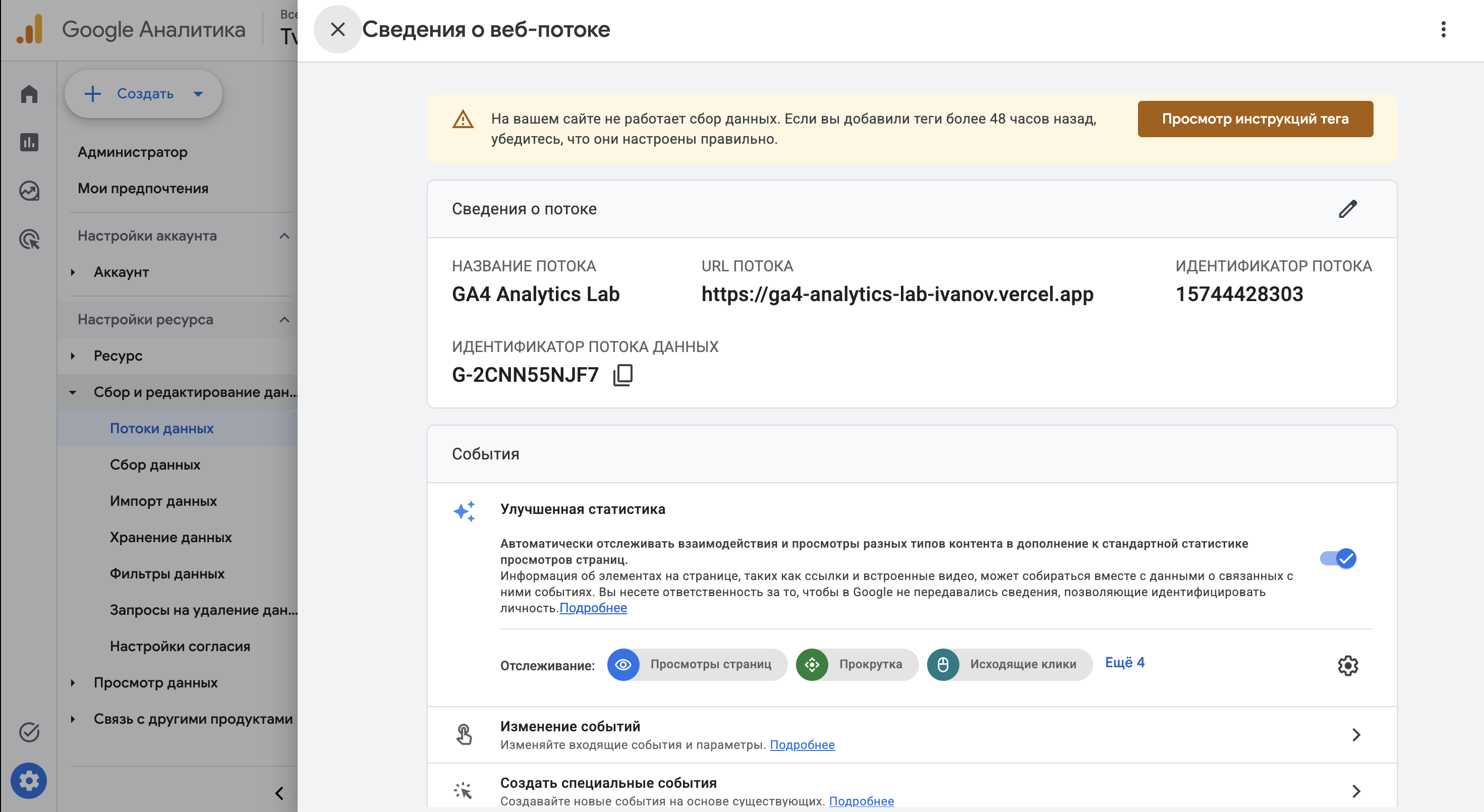Close the web stream details panel

tap(337, 29)
